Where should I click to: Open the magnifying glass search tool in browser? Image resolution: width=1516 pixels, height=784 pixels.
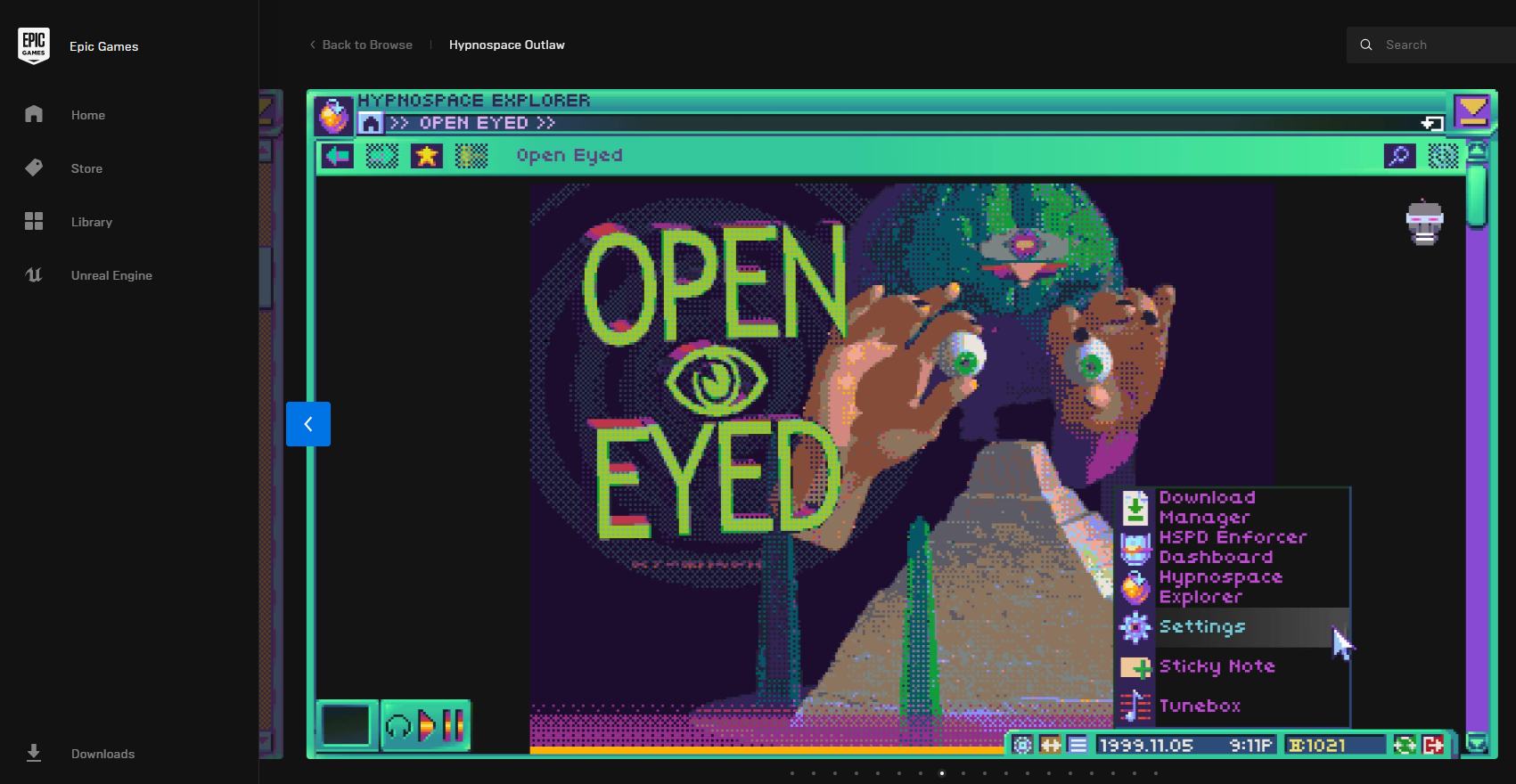coord(1399,156)
